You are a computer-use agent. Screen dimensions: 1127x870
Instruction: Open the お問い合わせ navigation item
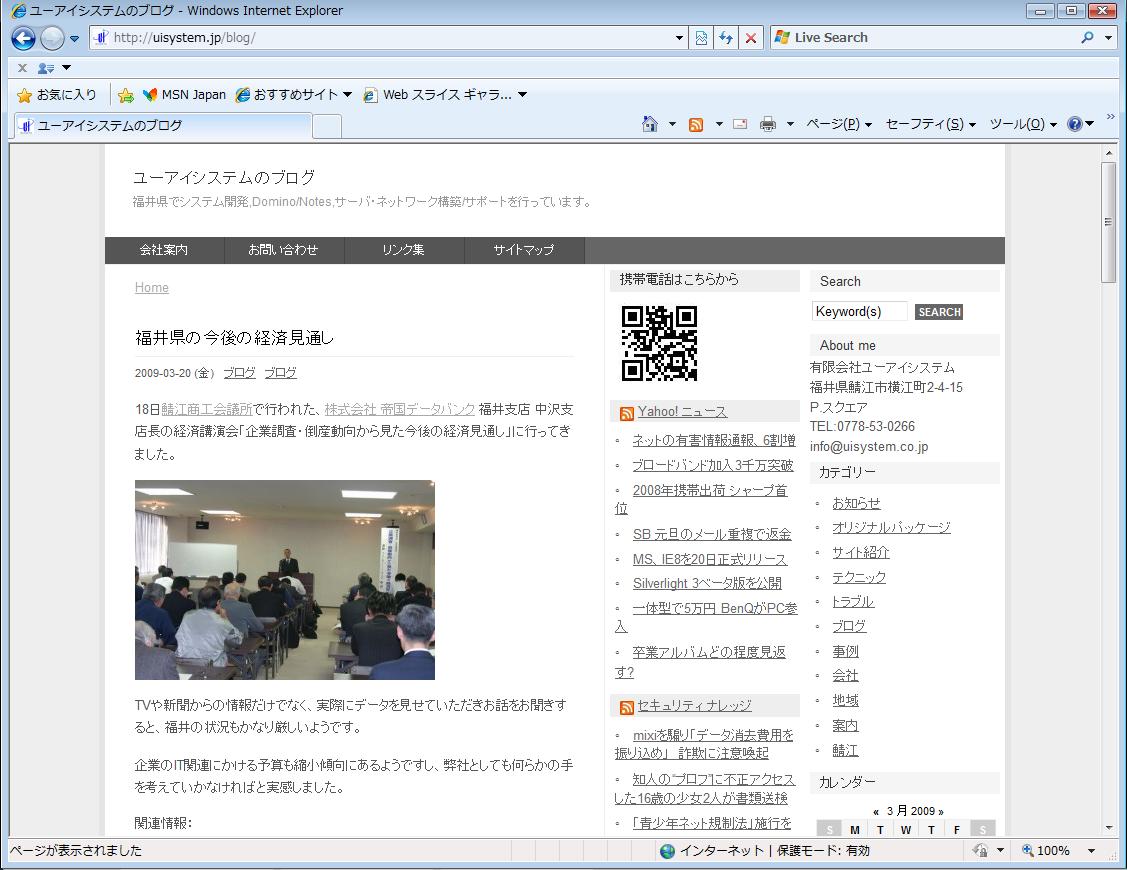pyautogui.click(x=283, y=250)
